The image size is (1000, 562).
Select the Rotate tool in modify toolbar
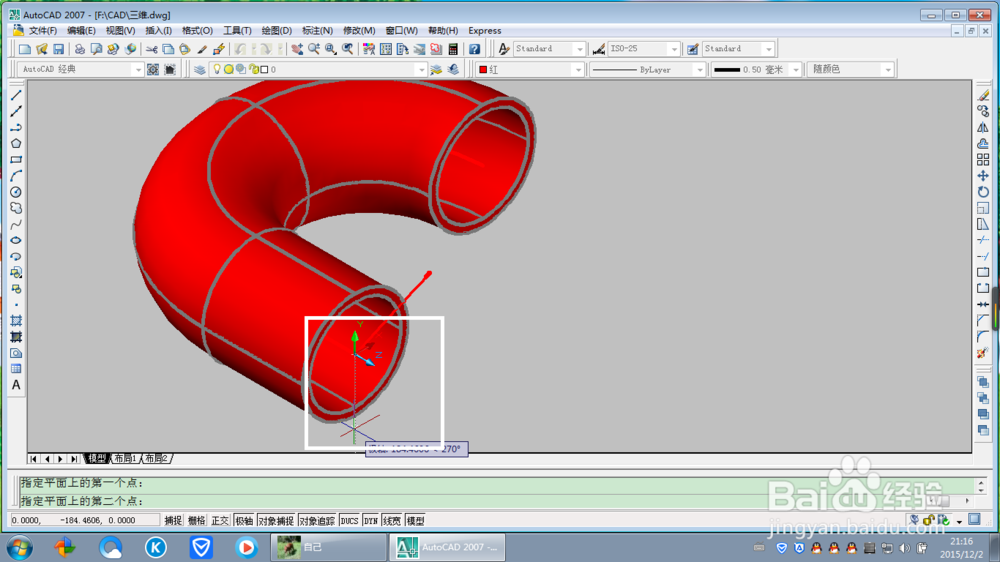click(983, 192)
